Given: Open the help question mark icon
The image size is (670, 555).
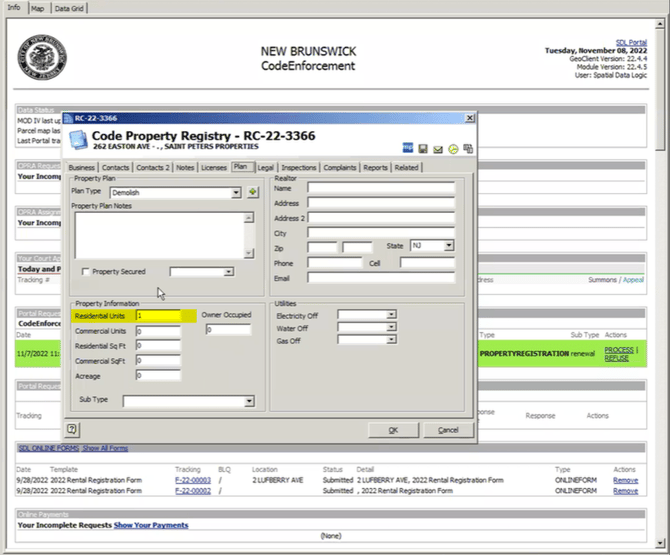Looking at the screenshot, I should [x=72, y=429].
